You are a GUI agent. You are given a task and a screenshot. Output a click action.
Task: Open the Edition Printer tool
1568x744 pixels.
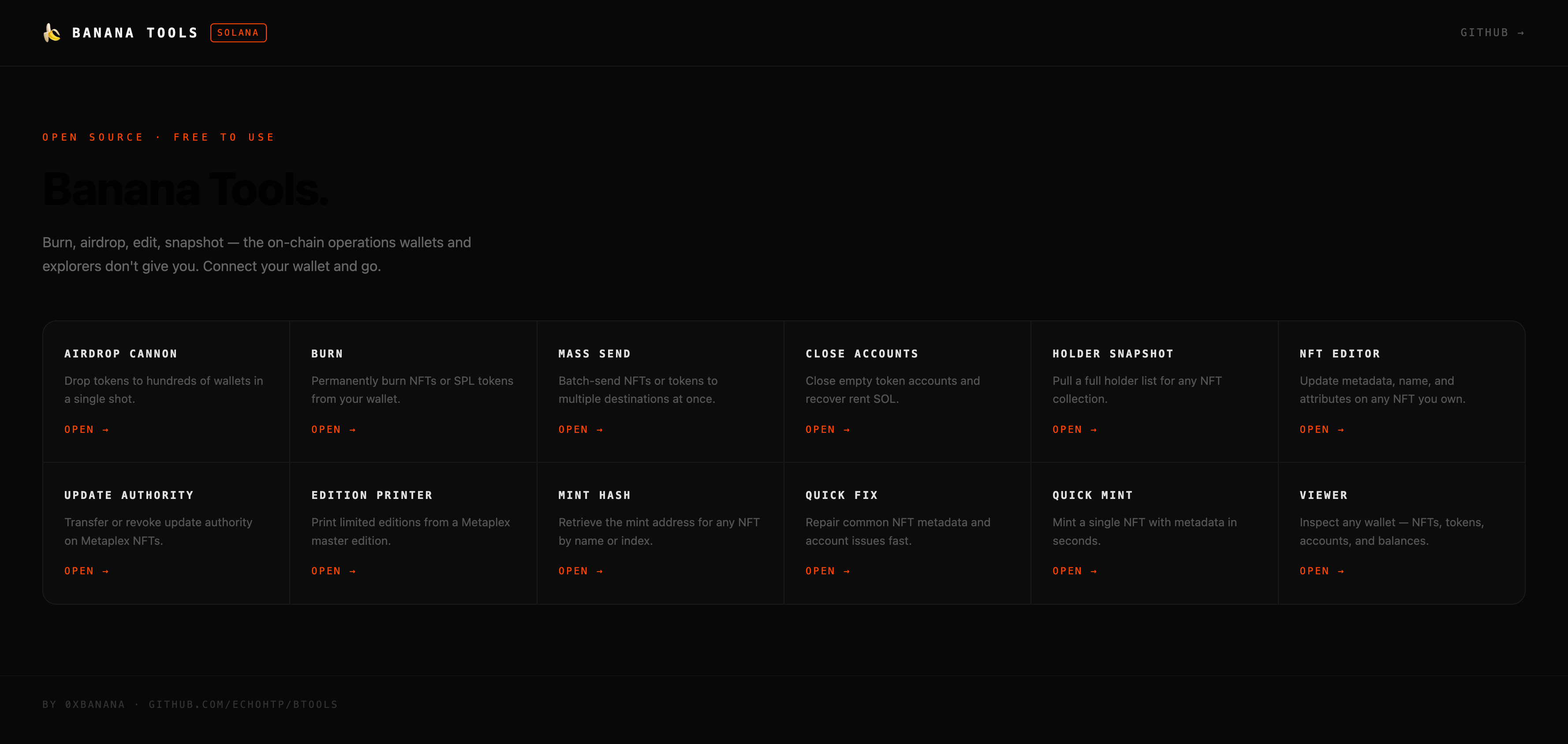(333, 571)
